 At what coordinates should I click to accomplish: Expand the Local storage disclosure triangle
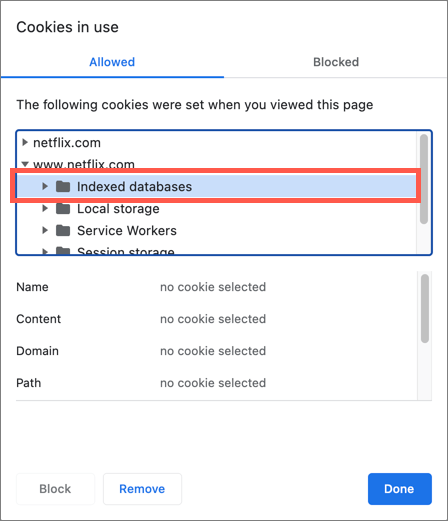click(45, 208)
